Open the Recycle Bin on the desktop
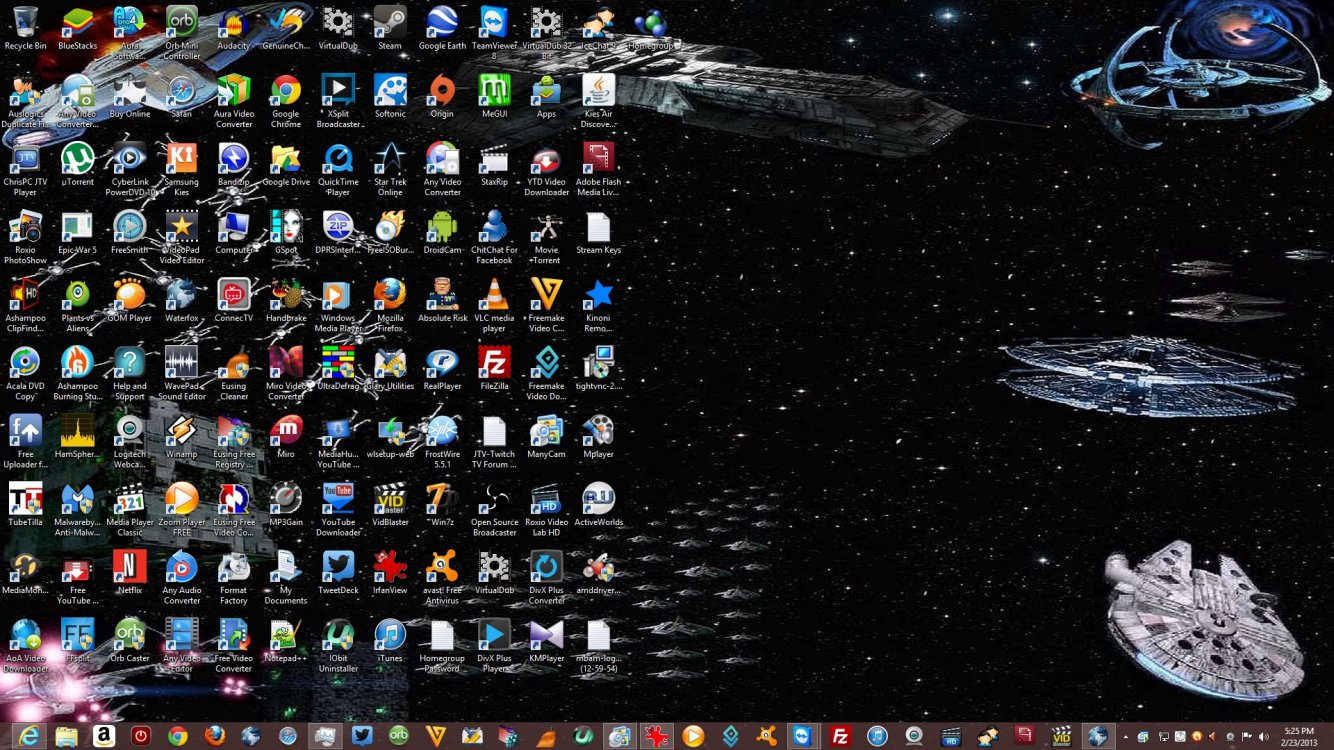 [25, 27]
